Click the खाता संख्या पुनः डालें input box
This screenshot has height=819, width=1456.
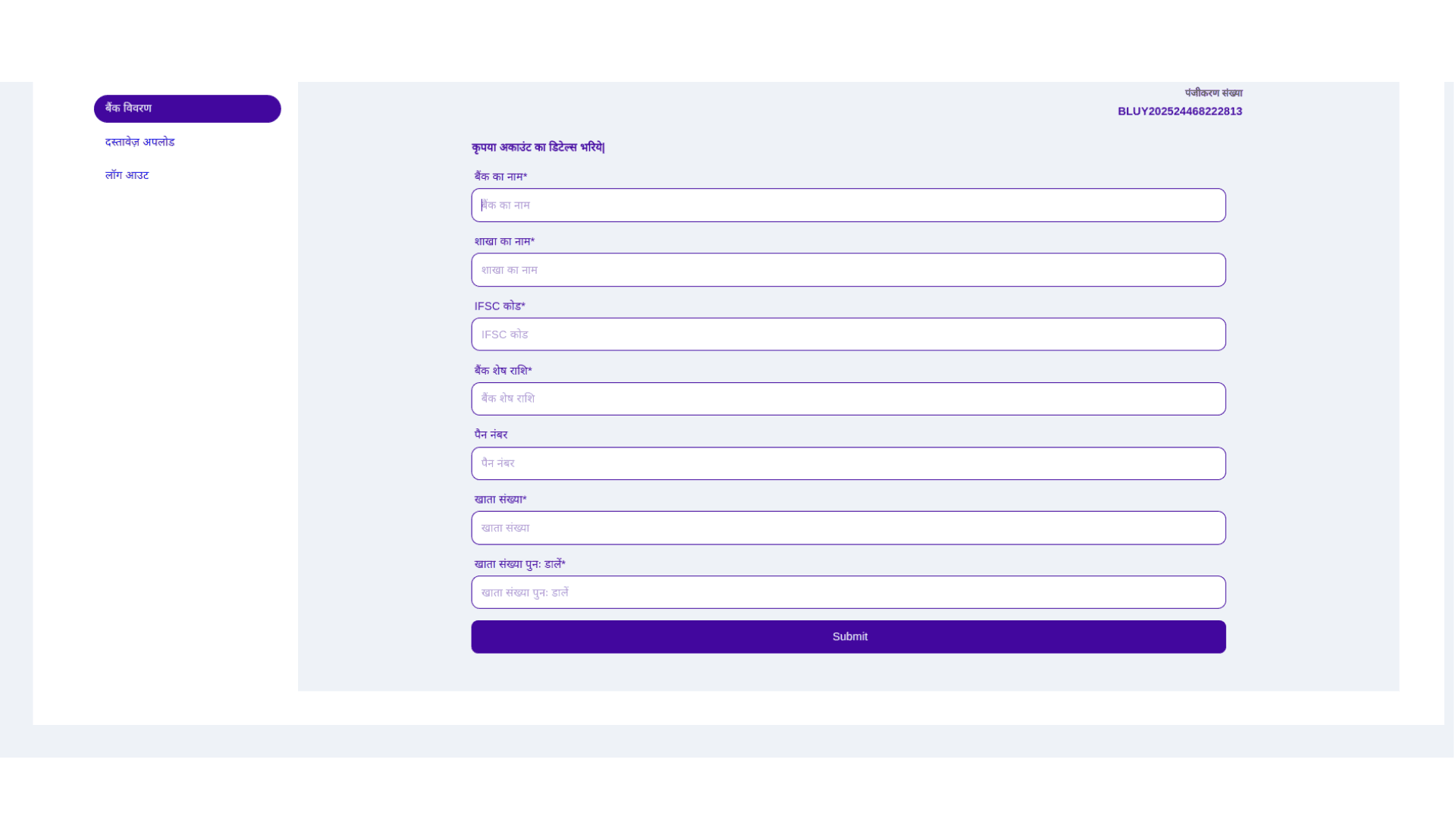pyautogui.click(x=848, y=592)
